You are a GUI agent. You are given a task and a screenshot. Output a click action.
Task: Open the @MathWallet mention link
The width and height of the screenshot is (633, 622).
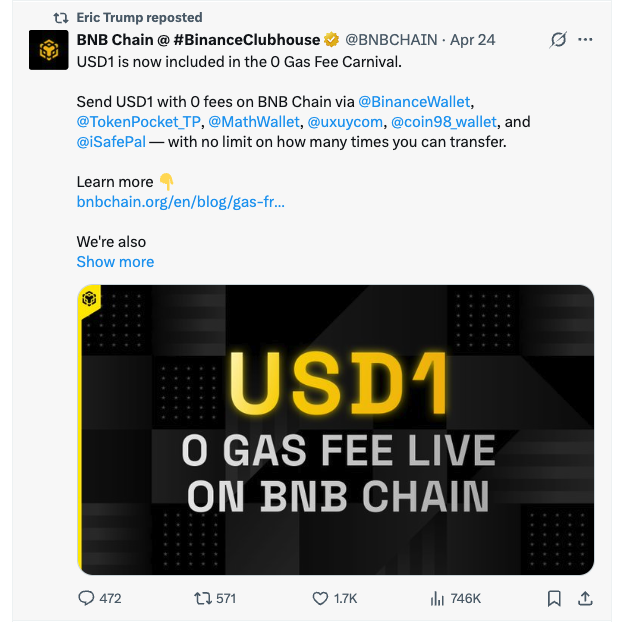(x=252, y=122)
